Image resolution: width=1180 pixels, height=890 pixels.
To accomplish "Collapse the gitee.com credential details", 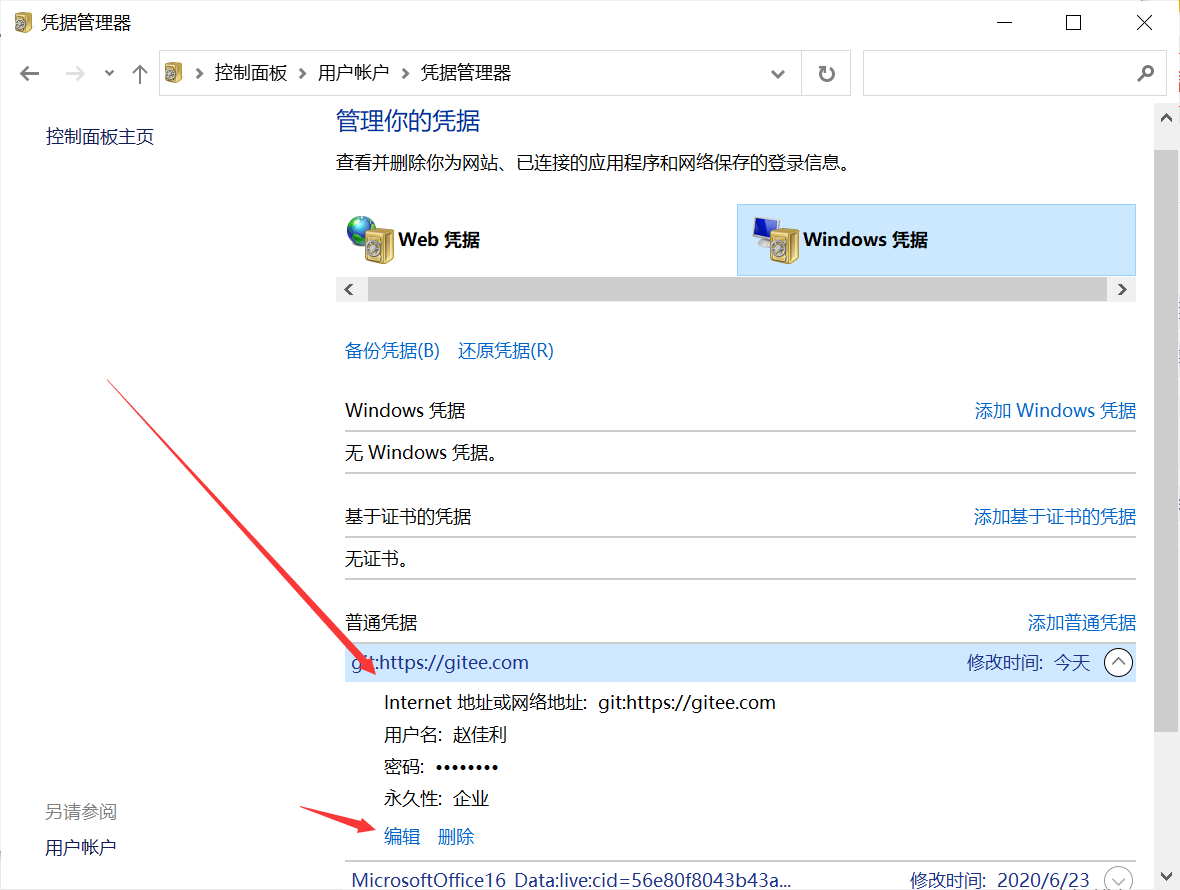I will pyautogui.click(x=1118, y=663).
